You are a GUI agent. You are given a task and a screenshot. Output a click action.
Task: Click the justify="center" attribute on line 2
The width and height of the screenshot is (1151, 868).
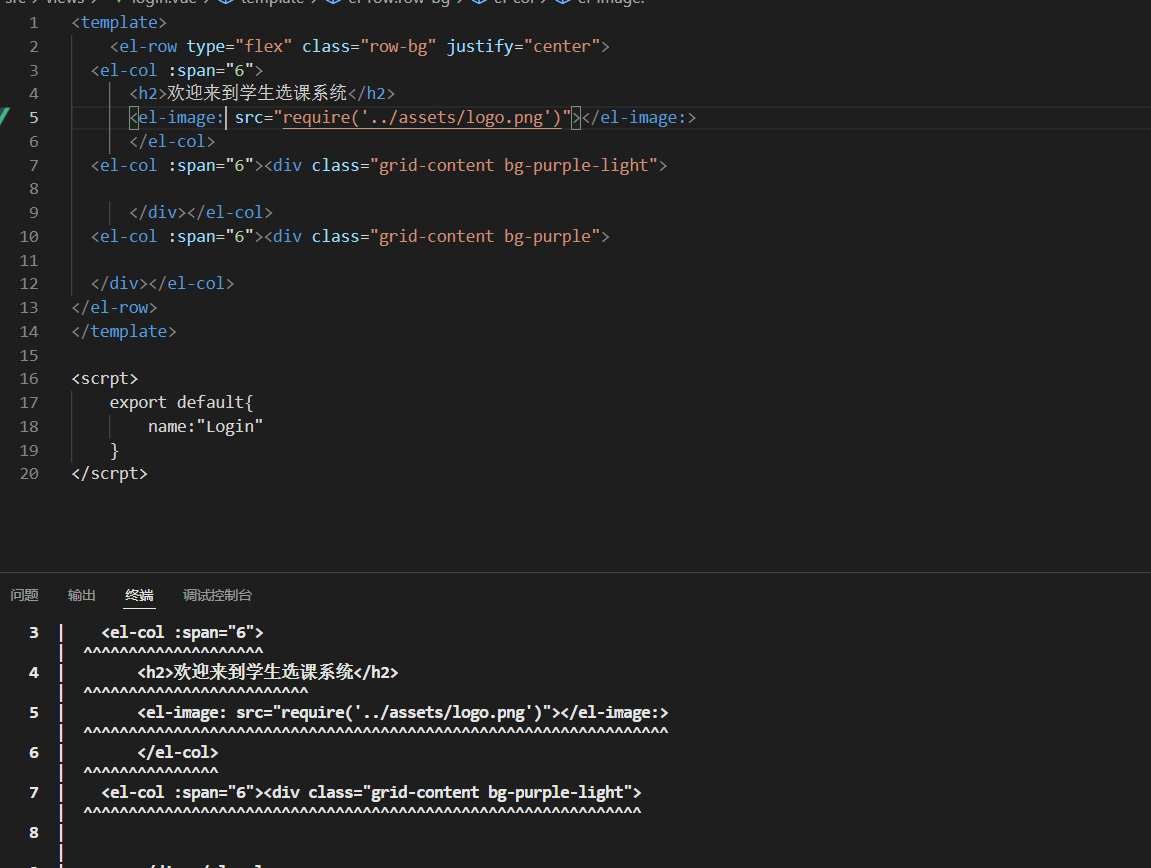pyautogui.click(x=522, y=46)
